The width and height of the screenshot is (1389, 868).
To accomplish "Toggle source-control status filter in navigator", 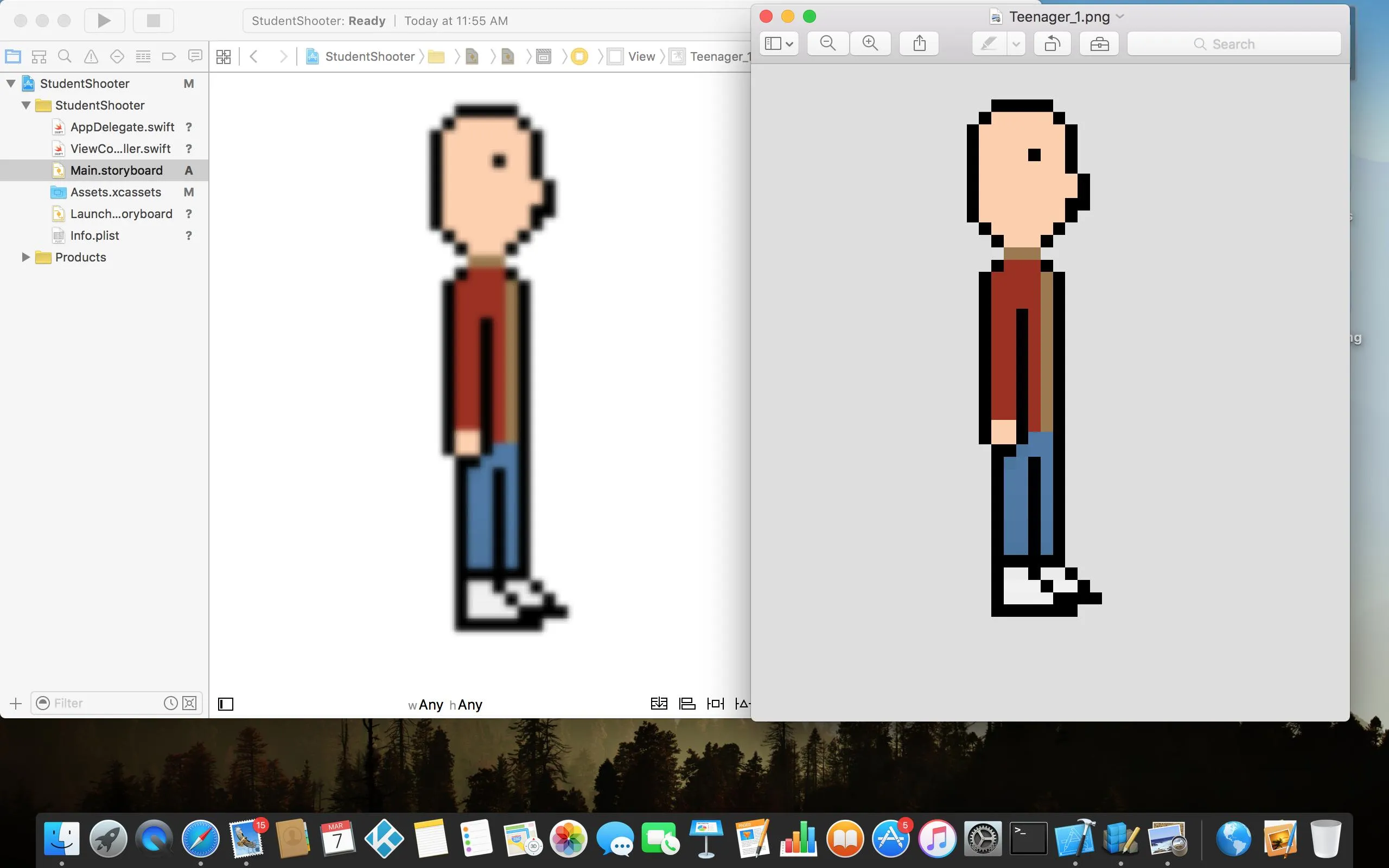I will 189,703.
